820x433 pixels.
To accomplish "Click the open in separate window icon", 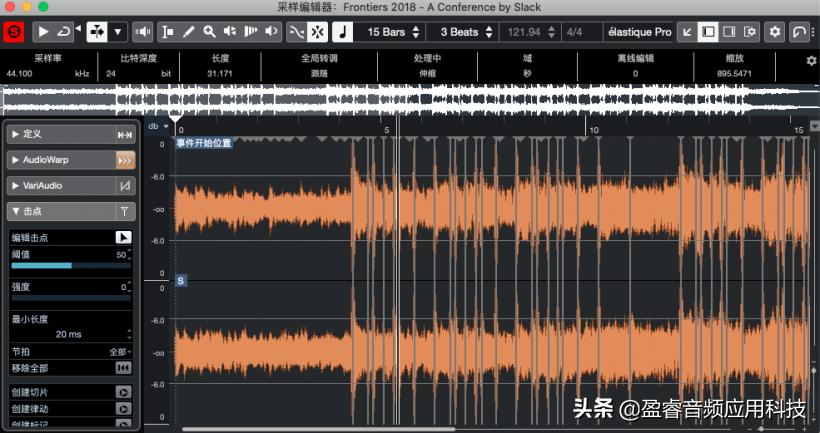I will (x=800, y=32).
